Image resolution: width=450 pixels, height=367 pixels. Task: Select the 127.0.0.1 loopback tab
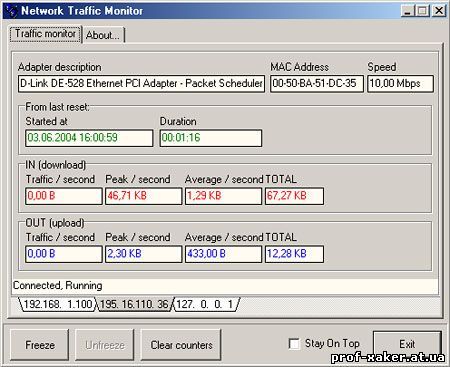(x=205, y=304)
